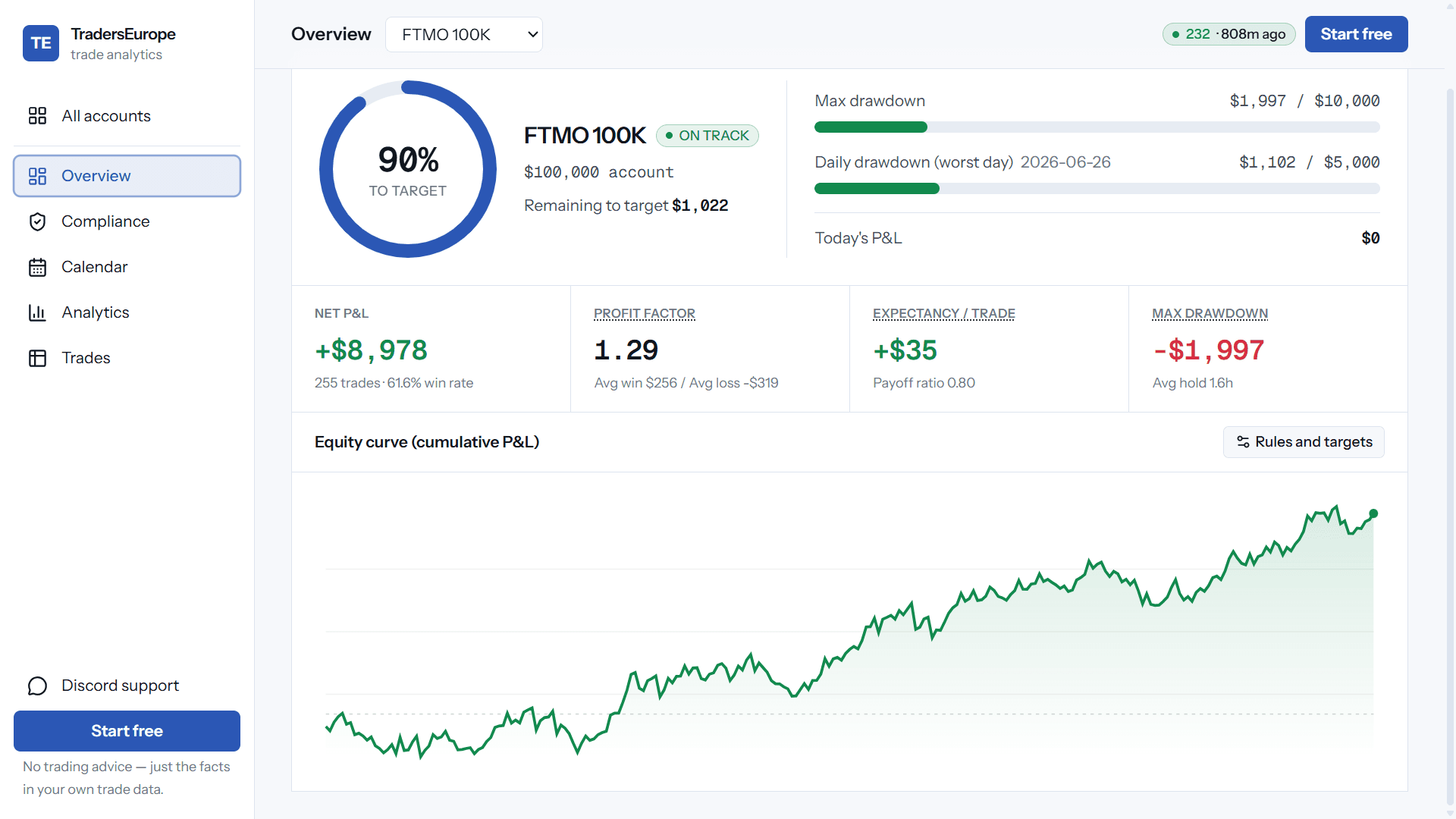
Task: Click the Trades table icon
Action: click(37, 358)
